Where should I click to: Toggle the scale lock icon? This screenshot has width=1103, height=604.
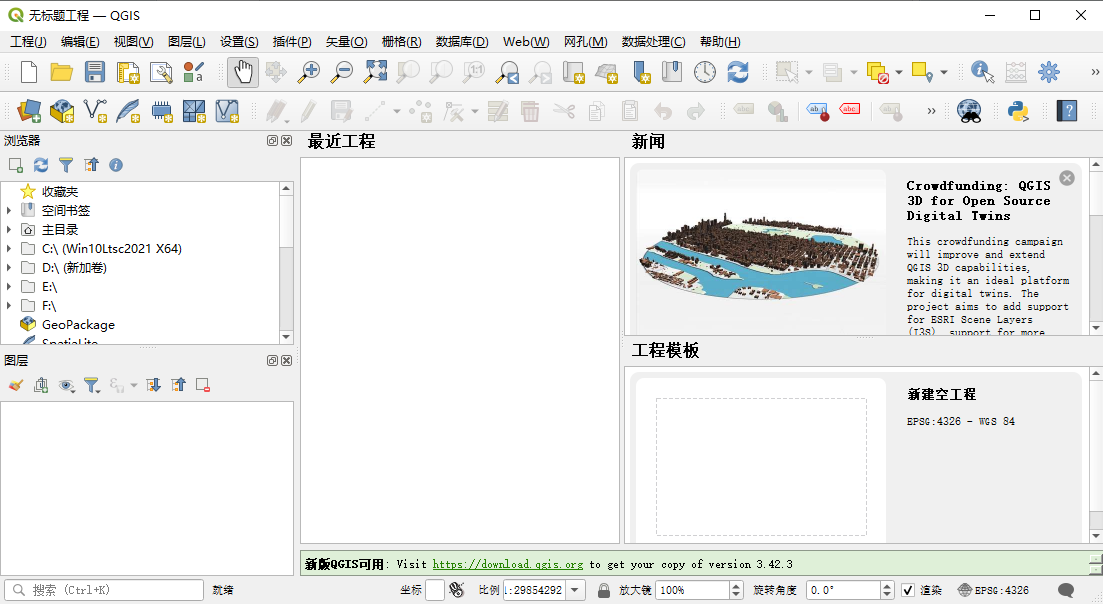pyautogui.click(x=604, y=590)
